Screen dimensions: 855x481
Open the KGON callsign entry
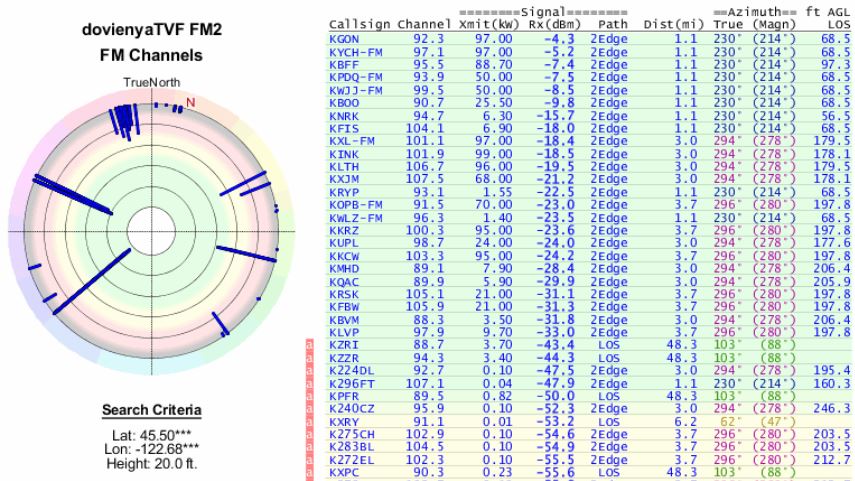coord(341,37)
